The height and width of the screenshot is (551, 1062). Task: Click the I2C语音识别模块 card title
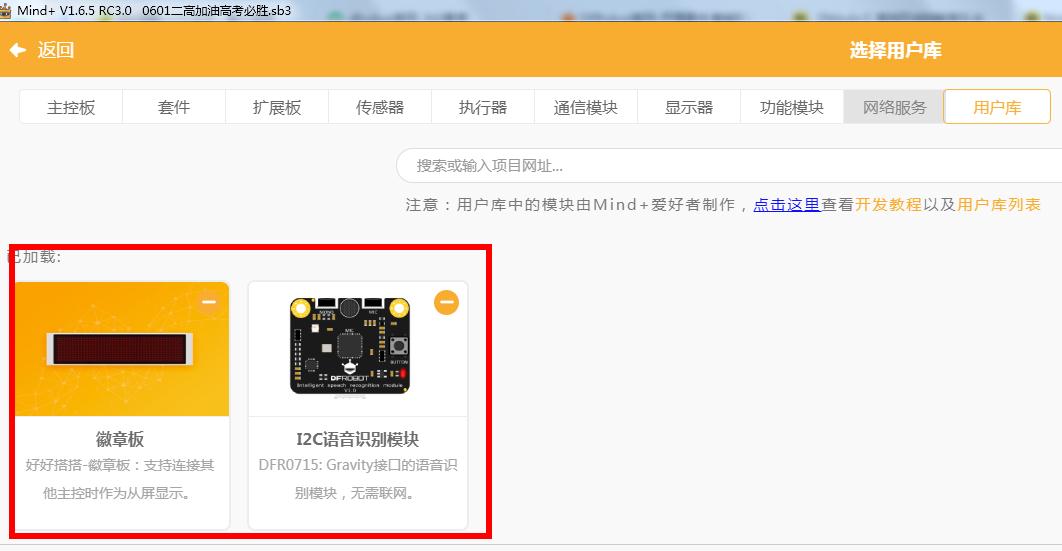tap(358, 439)
